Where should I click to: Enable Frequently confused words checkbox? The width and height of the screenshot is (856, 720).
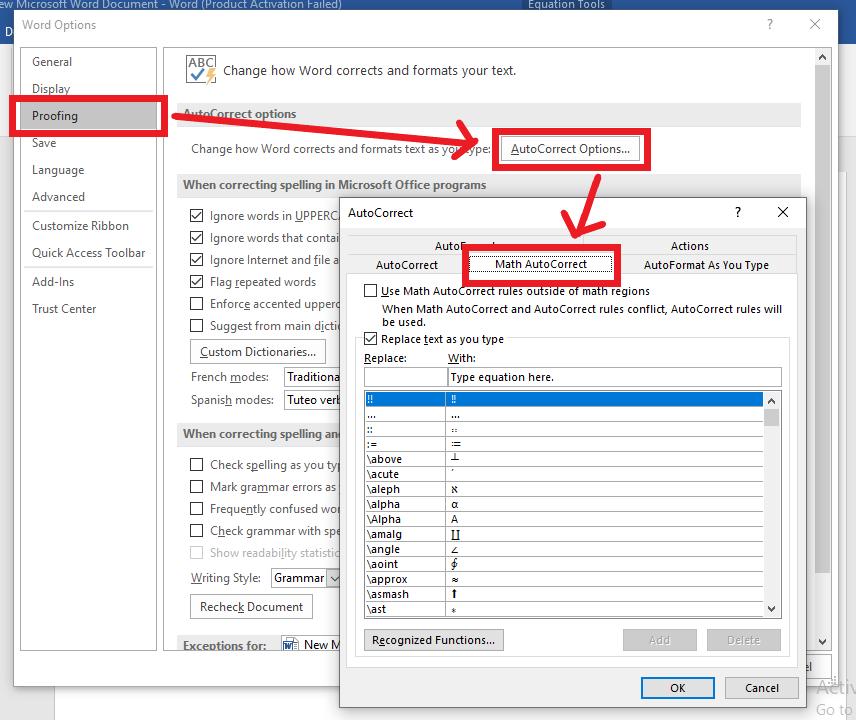197,509
